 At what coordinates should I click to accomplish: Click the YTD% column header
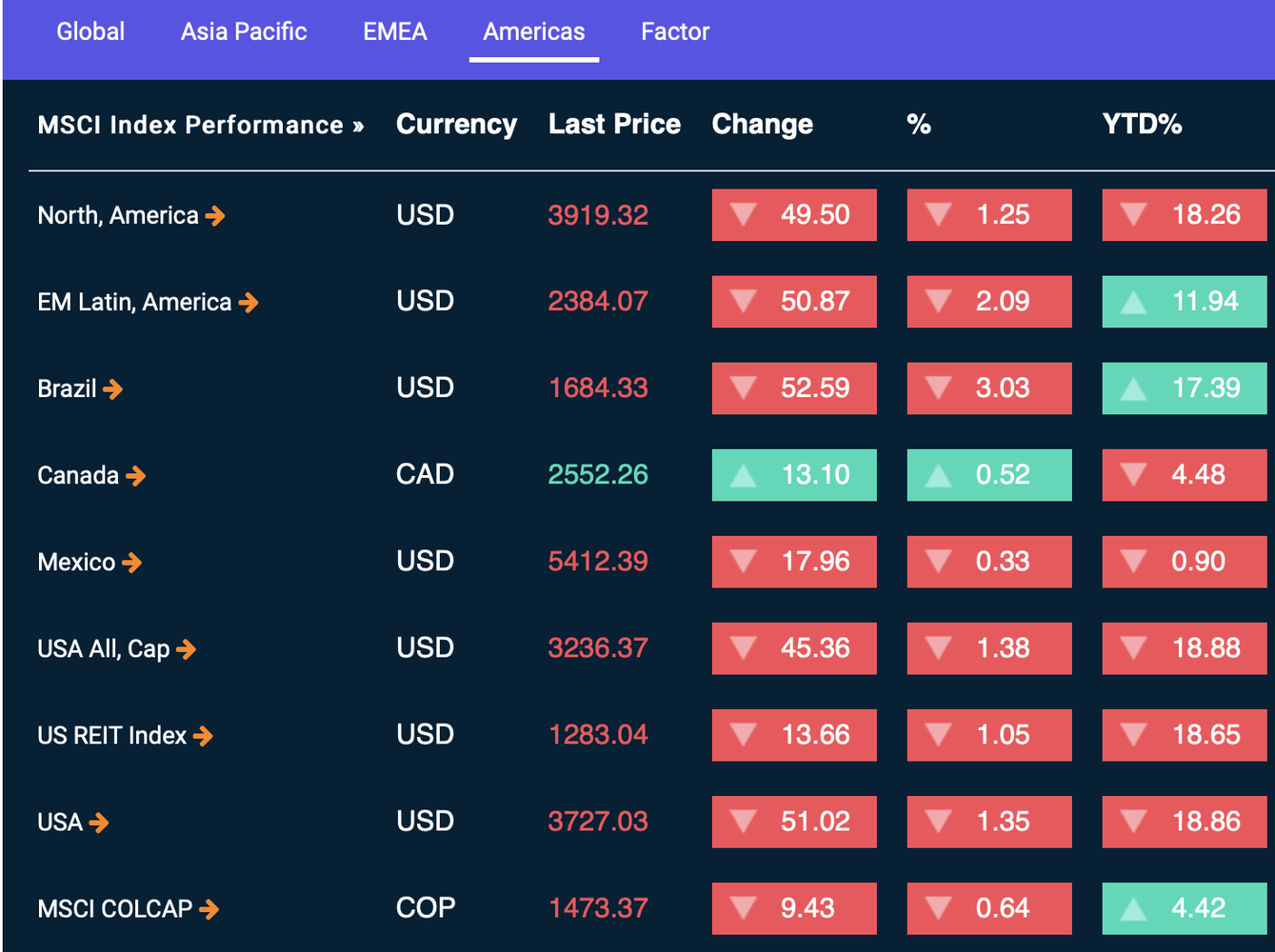pyautogui.click(x=1142, y=125)
